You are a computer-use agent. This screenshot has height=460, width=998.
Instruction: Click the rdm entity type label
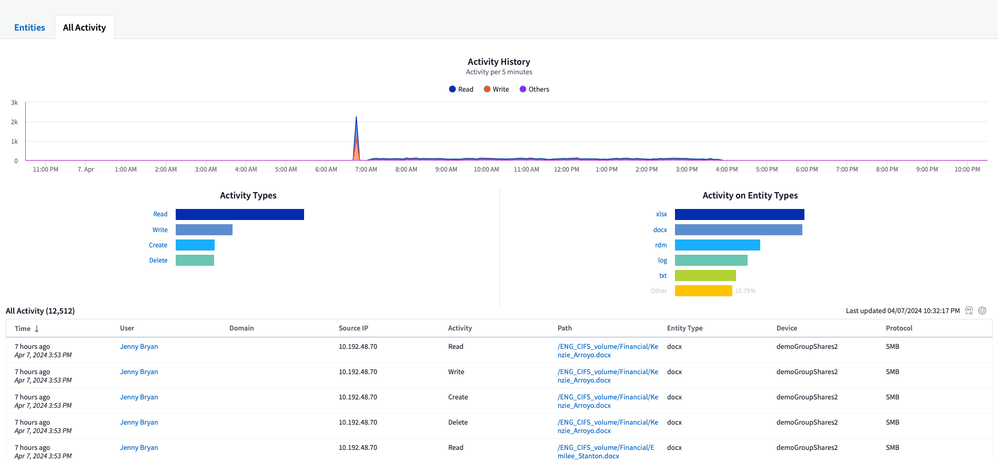pyautogui.click(x=660, y=245)
